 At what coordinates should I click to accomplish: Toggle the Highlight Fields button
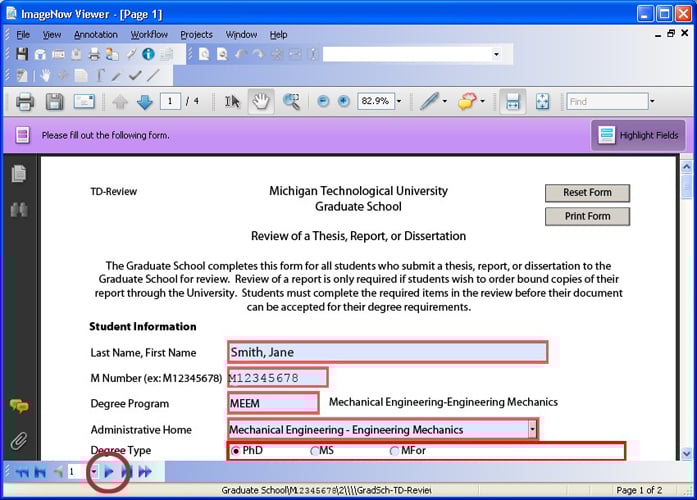(x=638, y=135)
